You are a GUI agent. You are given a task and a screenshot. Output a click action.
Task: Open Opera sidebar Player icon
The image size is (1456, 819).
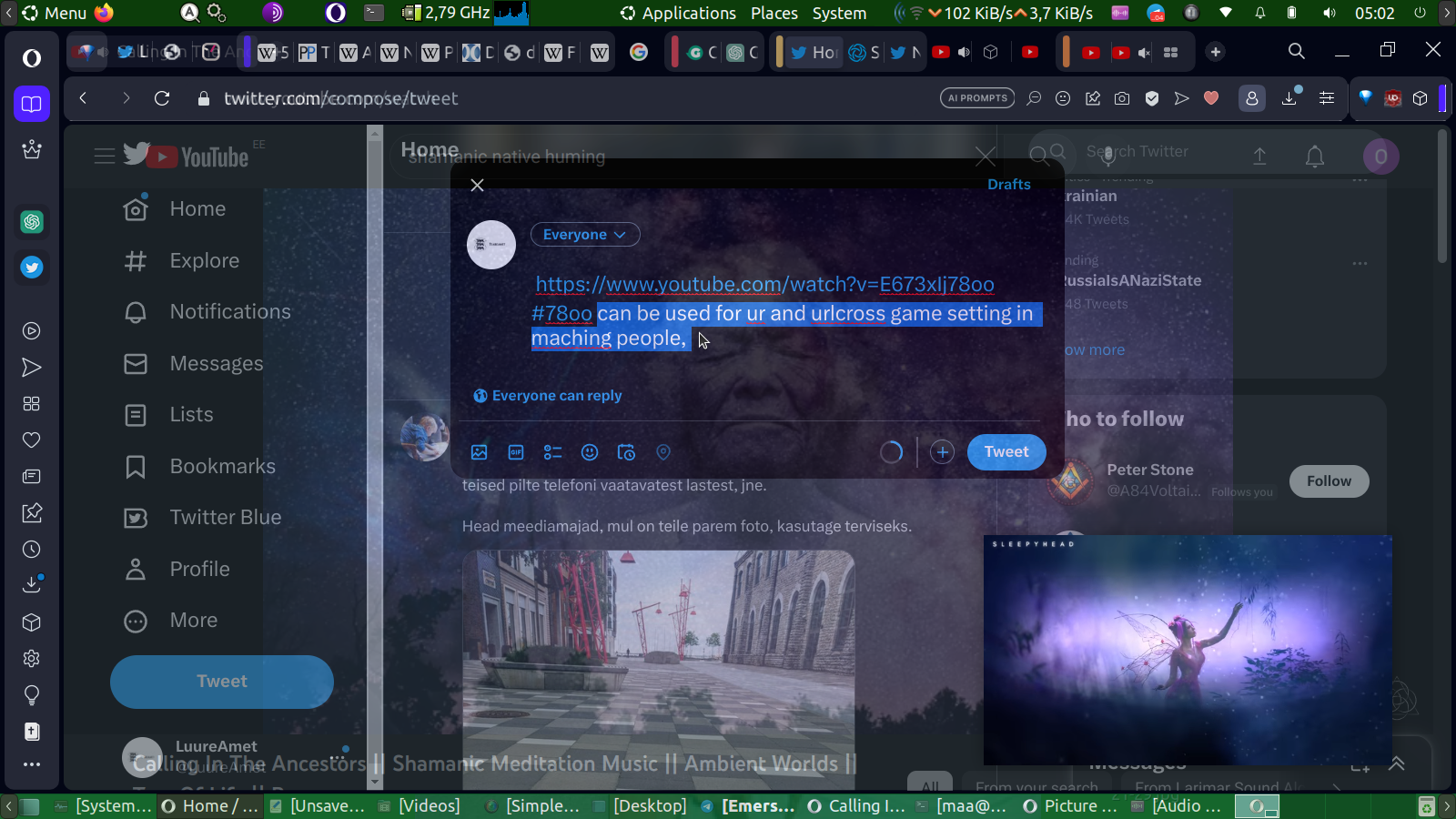pyautogui.click(x=32, y=331)
